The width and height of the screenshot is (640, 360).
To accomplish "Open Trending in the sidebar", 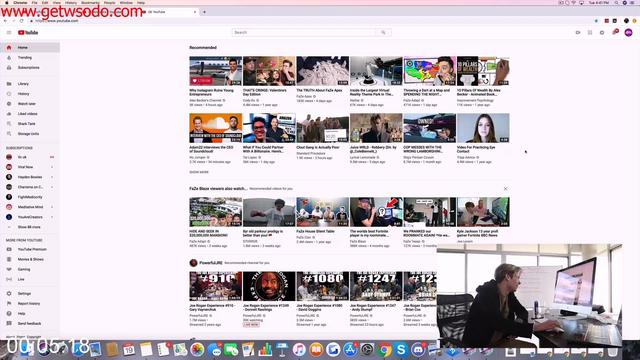I will pos(30,58).
